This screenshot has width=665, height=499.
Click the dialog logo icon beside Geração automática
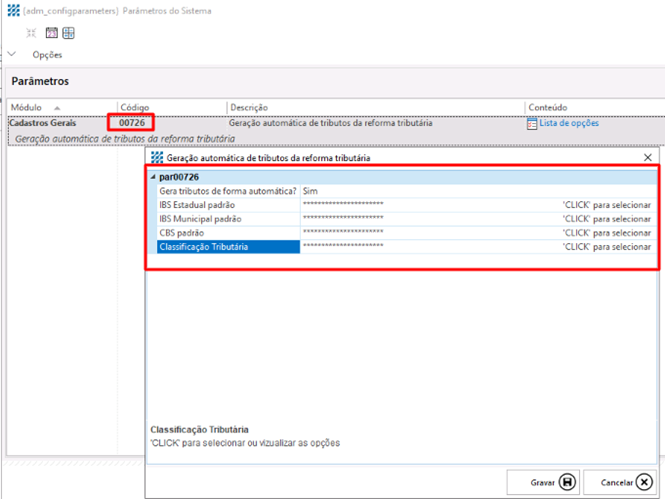pos(157,158)
